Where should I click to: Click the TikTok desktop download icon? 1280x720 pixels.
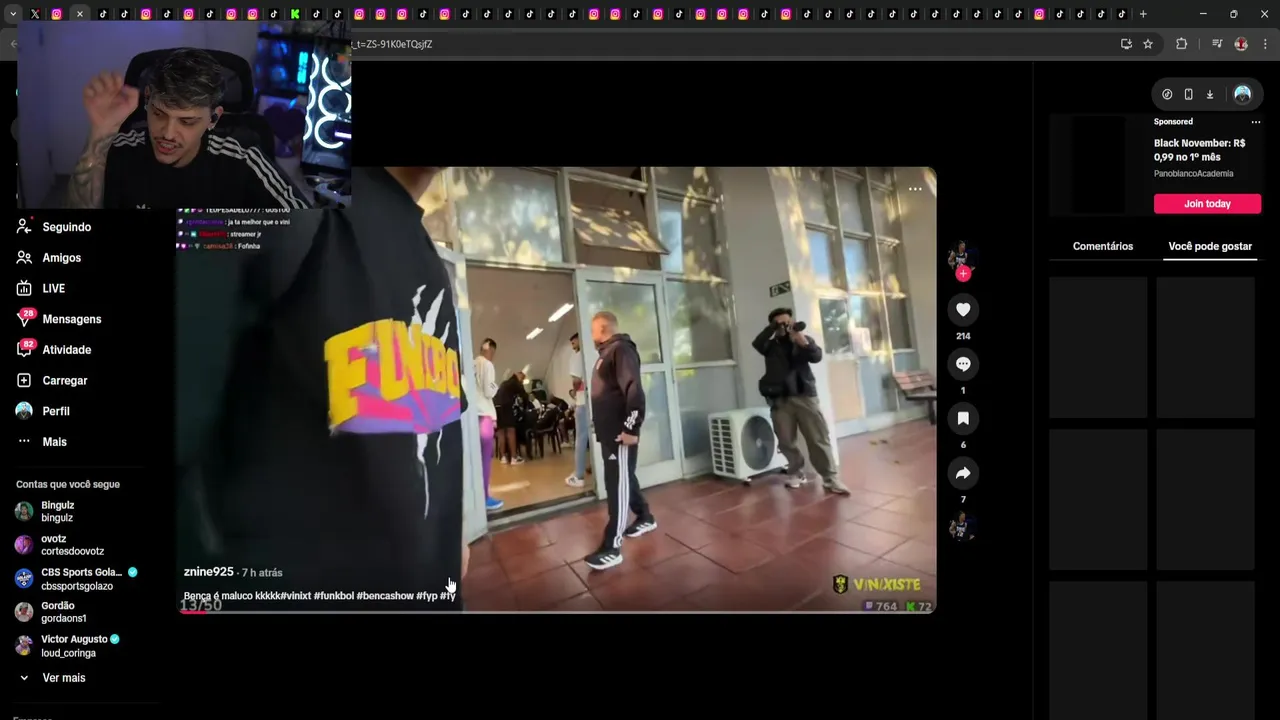tap(1209, 94)
